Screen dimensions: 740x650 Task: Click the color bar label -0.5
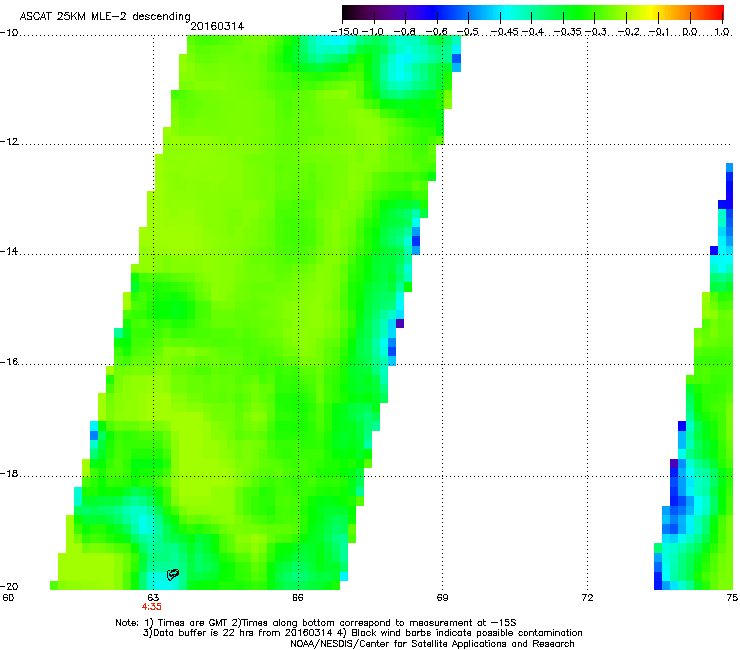tap(468, 32)
